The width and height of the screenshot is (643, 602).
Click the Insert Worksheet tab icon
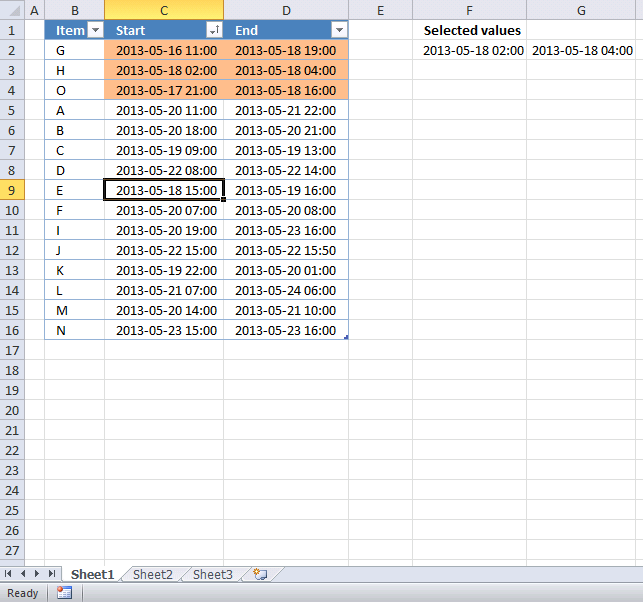click(x=260, y=574)
